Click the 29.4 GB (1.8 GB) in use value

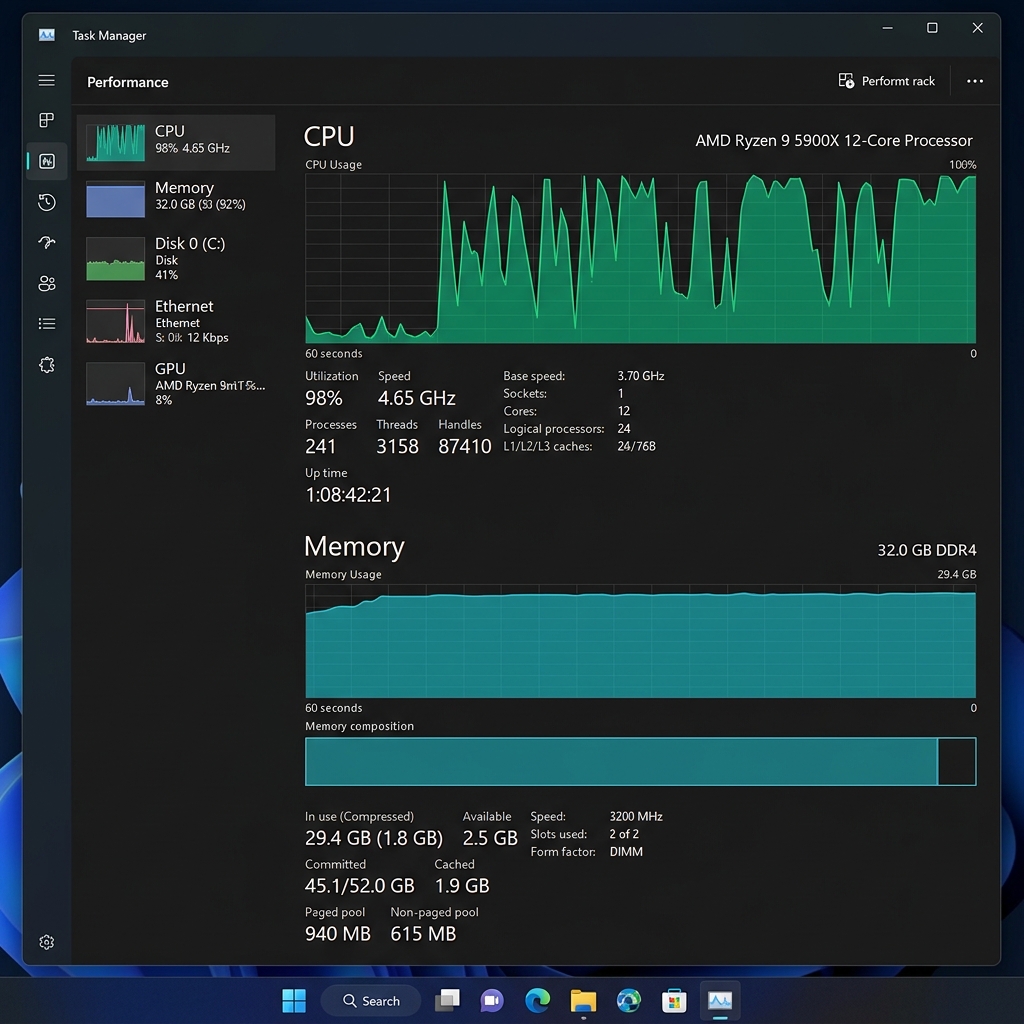374,838
